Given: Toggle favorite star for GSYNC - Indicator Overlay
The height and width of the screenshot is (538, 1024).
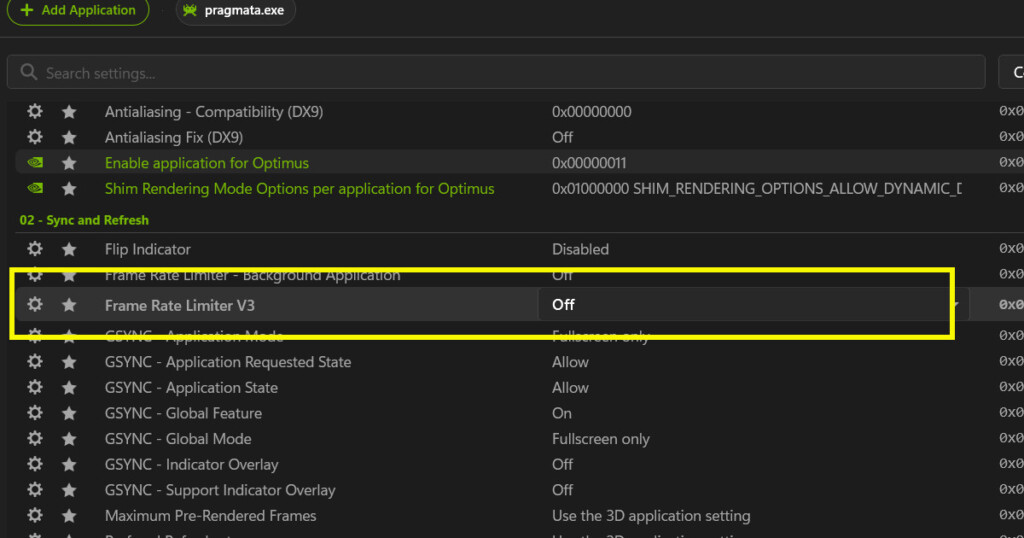Looking at the screenshot, I should pos(69,464).
